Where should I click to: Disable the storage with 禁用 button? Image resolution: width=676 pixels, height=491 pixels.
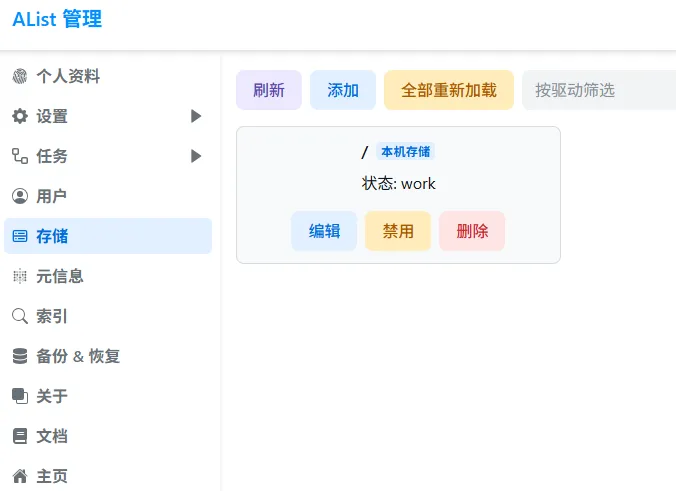tap(398, 231)
